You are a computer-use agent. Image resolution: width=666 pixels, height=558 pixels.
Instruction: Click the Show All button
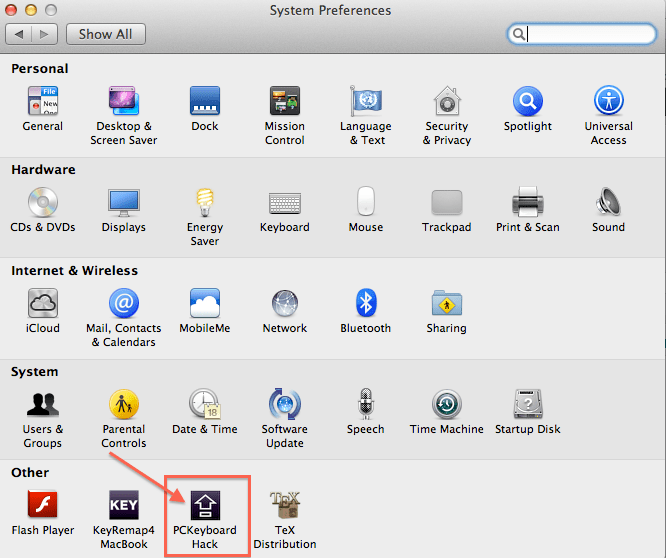[x=105, y=34]
